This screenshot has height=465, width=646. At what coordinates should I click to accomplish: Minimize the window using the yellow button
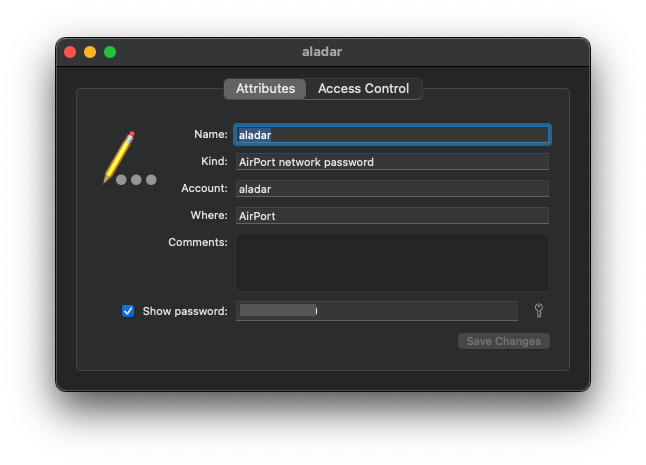click(x=90, y=52)
